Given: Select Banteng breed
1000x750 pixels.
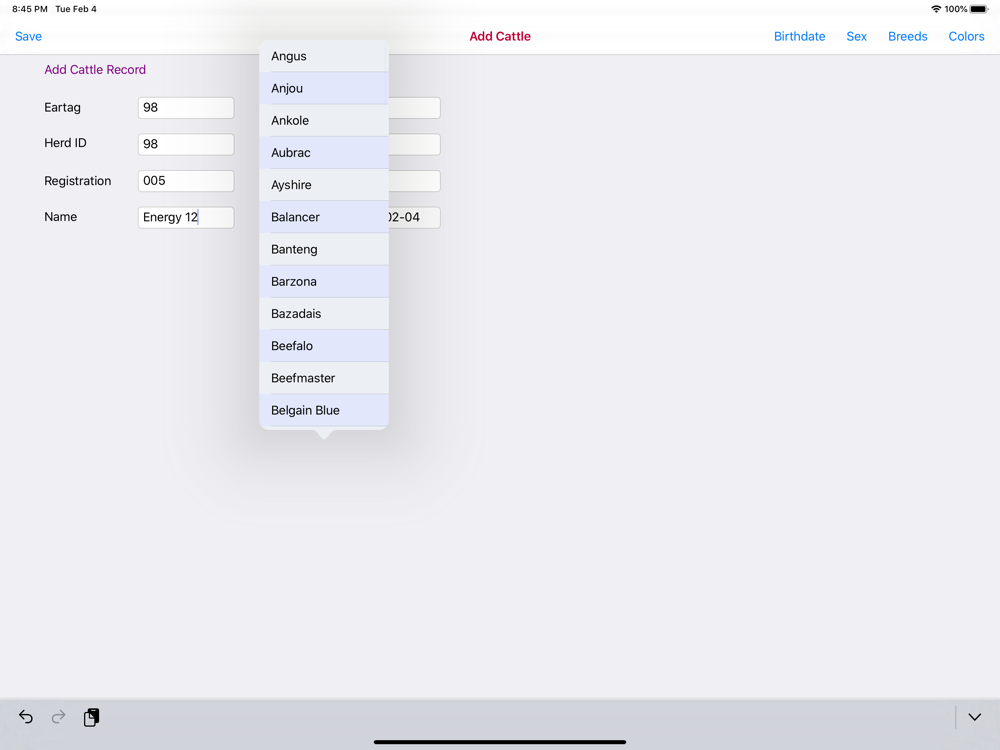Looking at the screenshot, I should coord(324,249).
